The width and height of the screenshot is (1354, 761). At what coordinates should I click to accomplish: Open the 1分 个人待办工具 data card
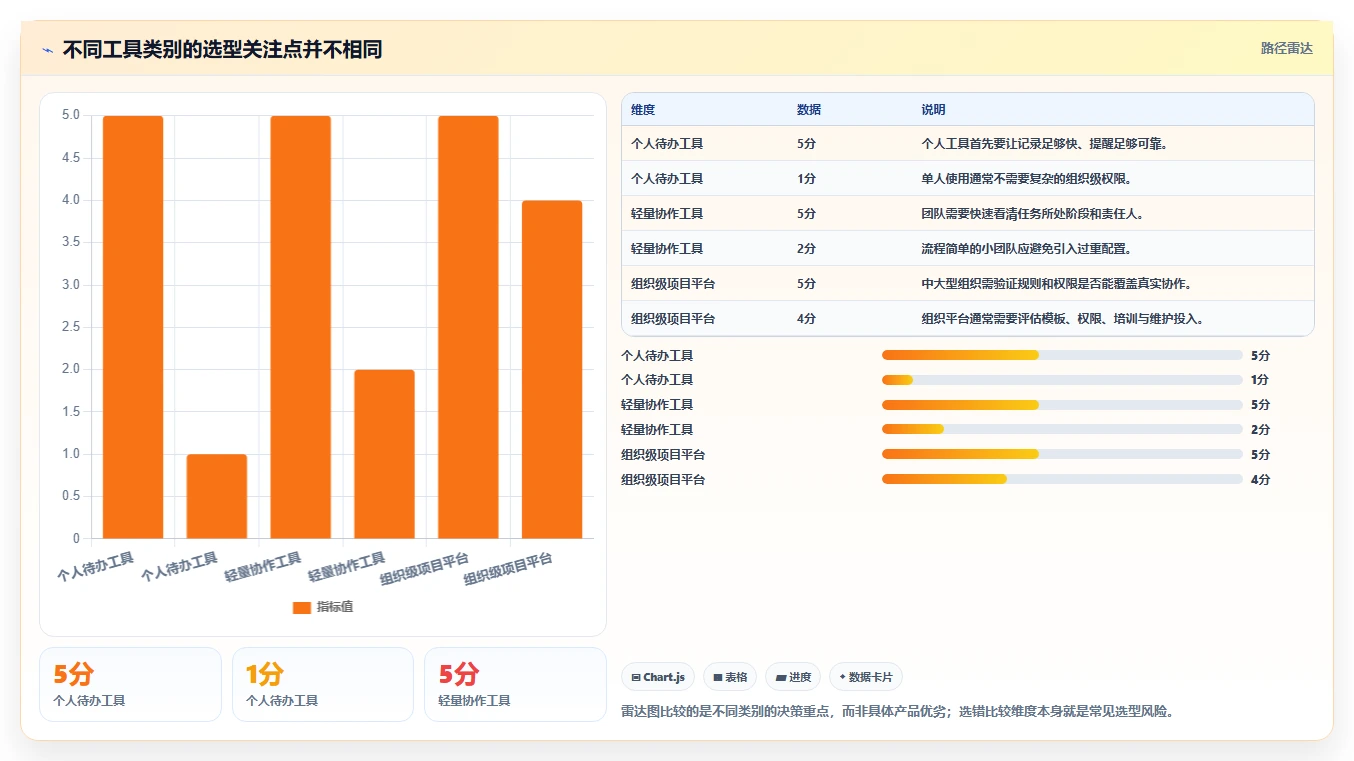point(323,684)
